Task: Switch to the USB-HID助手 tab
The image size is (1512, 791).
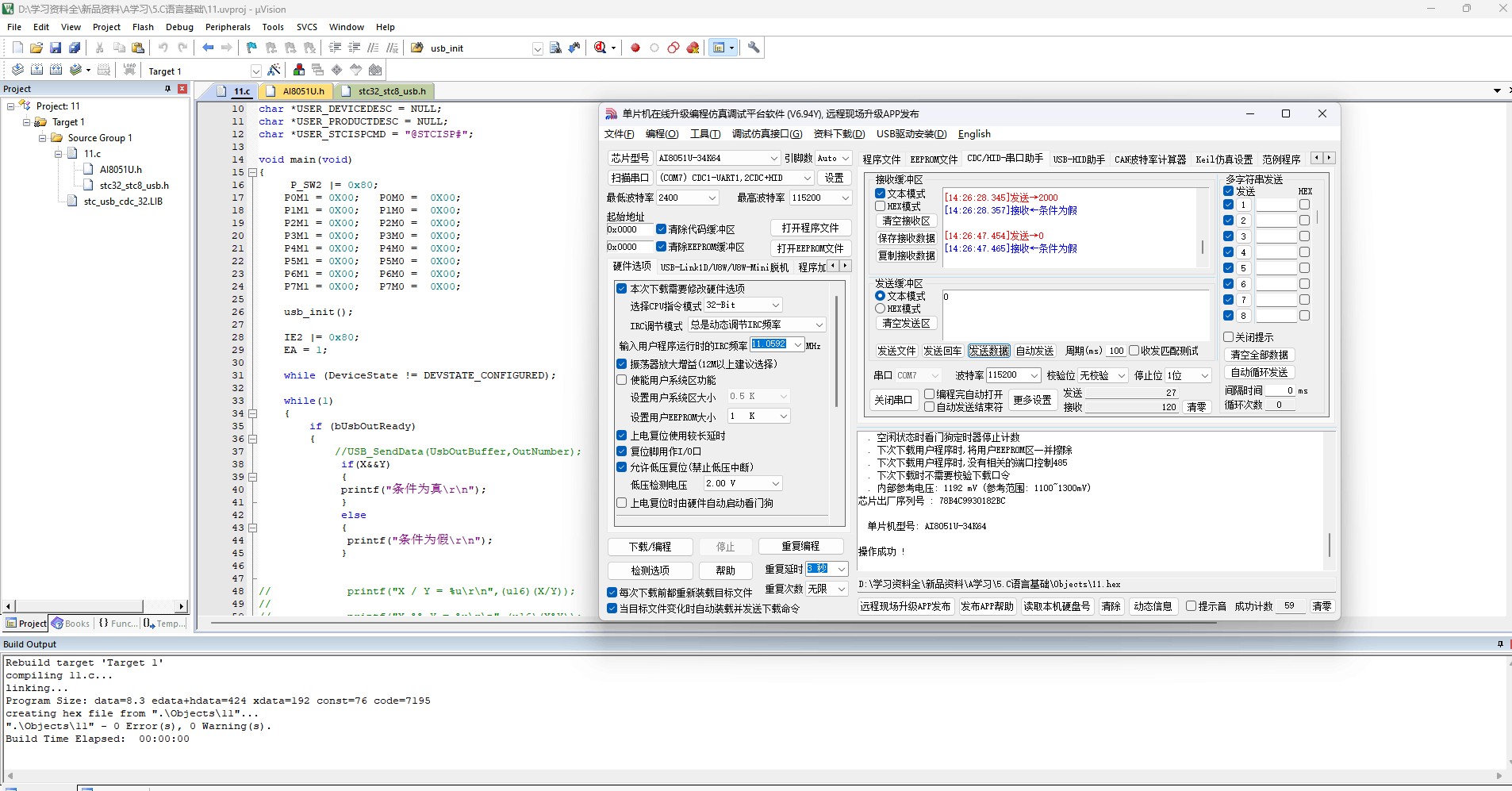Action: click(1079, 159)
